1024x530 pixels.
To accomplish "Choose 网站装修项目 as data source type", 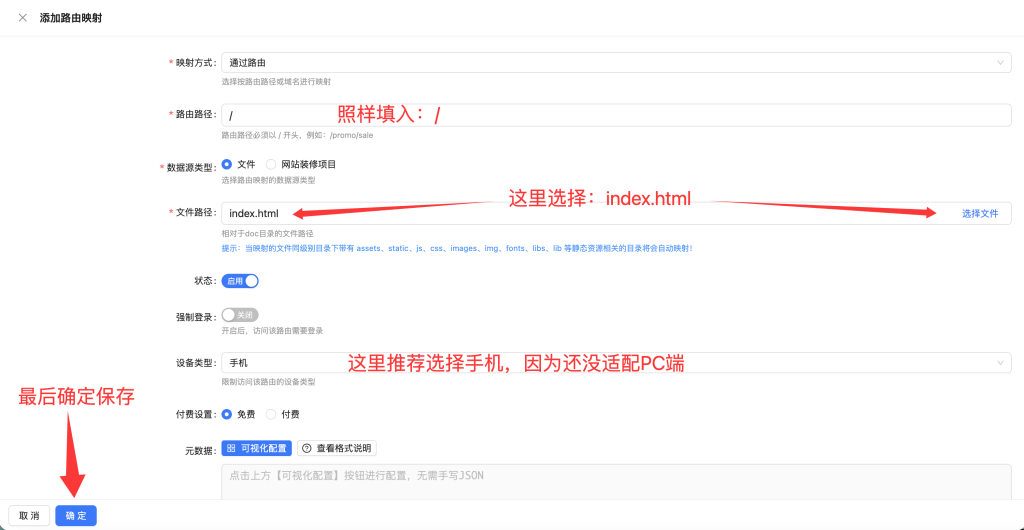I will (272, 164).
